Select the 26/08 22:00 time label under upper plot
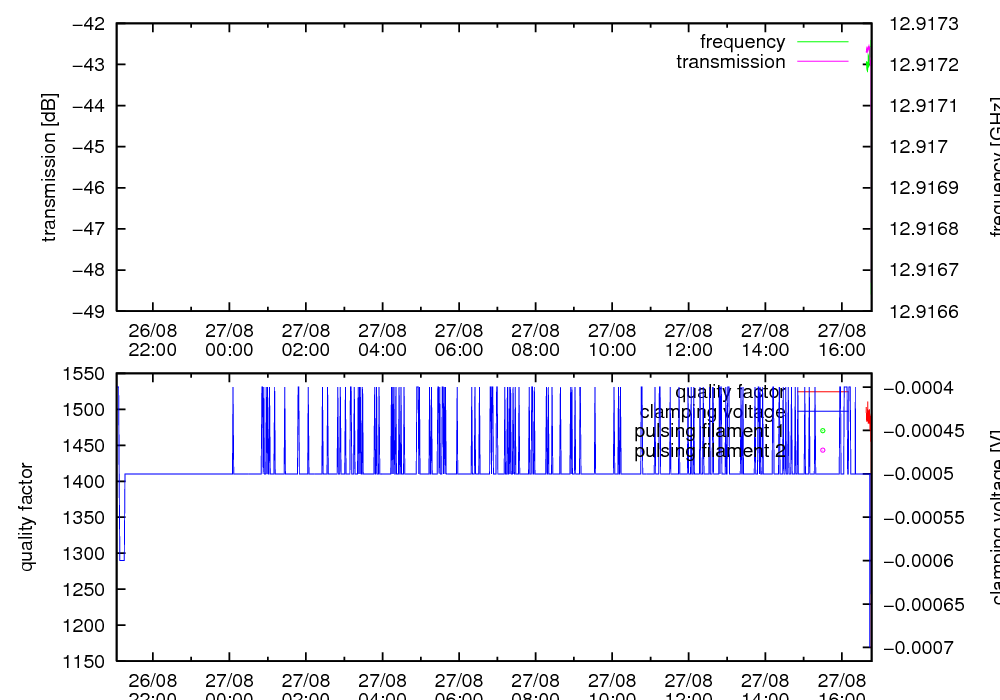This screenshot has height=700, width=1000. 153,340
